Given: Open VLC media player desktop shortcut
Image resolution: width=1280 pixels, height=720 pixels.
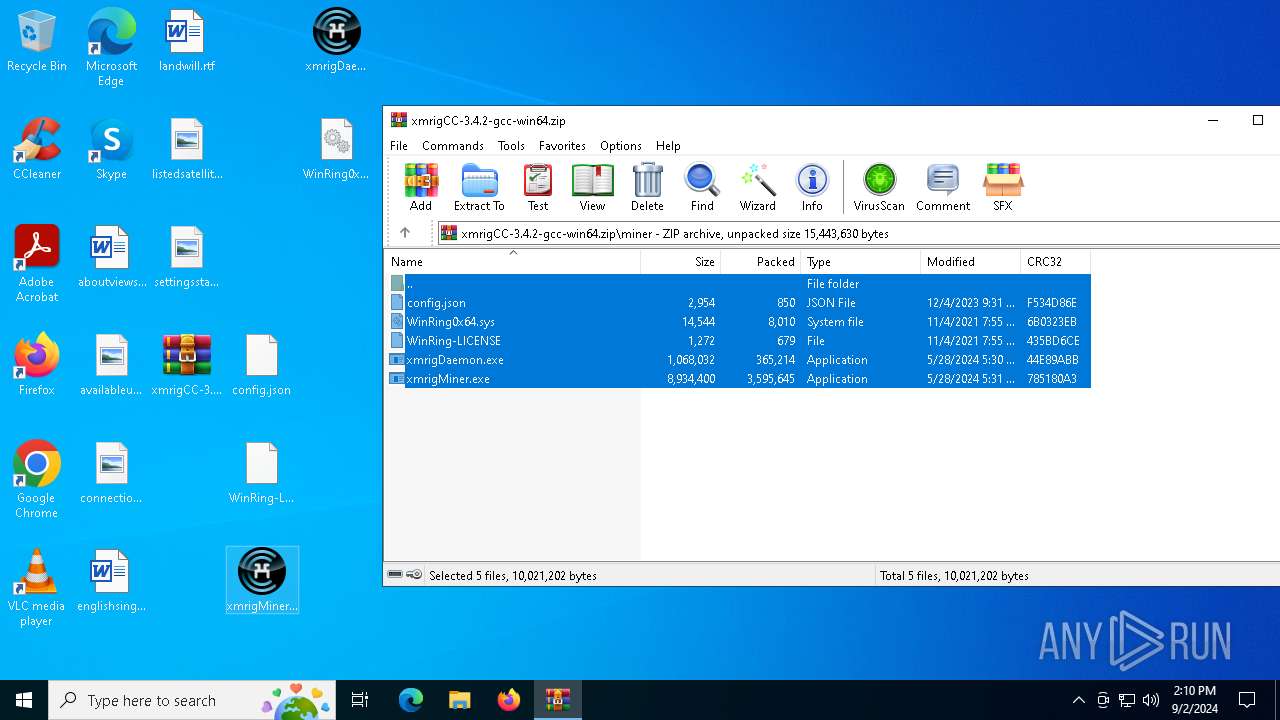Looking at the screenshot, I should (x=37, y=588).
